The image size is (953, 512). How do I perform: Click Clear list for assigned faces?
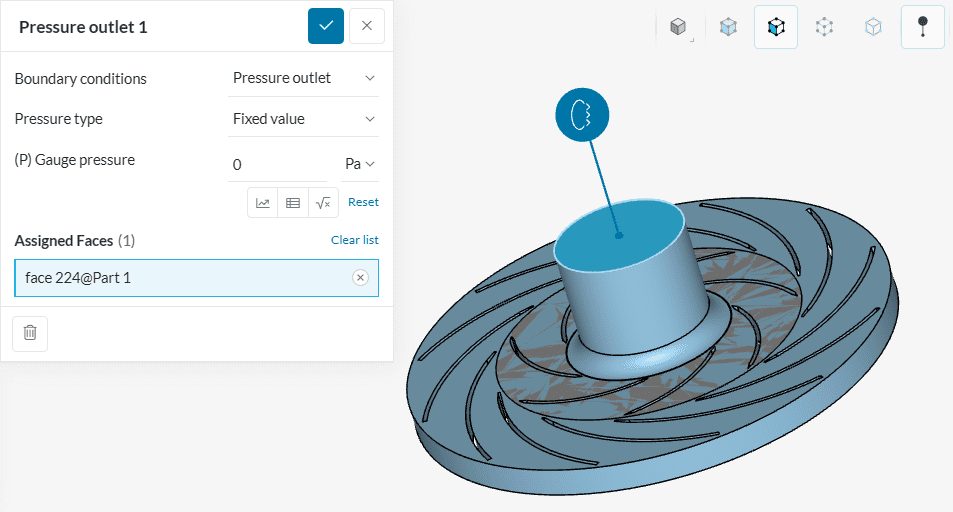(354, 240)
